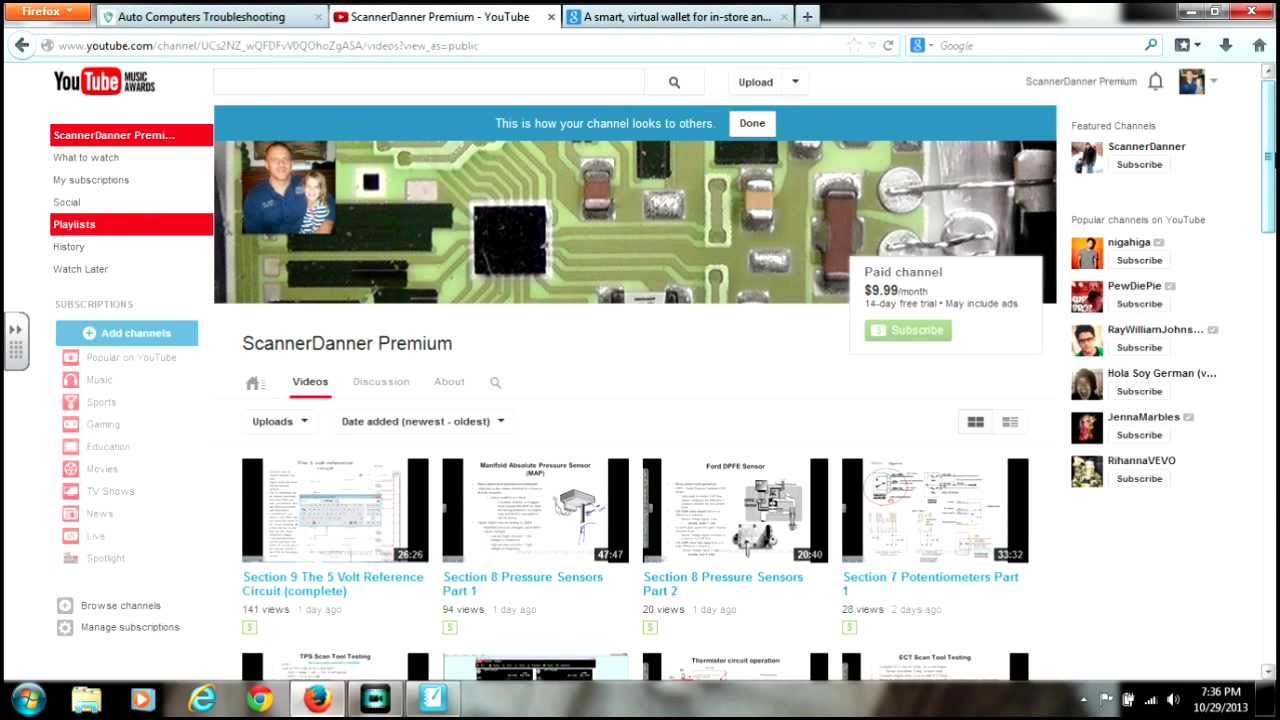Open Ford DPFE Sensor video thumbnail
This screenshot has height=720, width=1280.
pyautogui.click(x=735, y=510)
